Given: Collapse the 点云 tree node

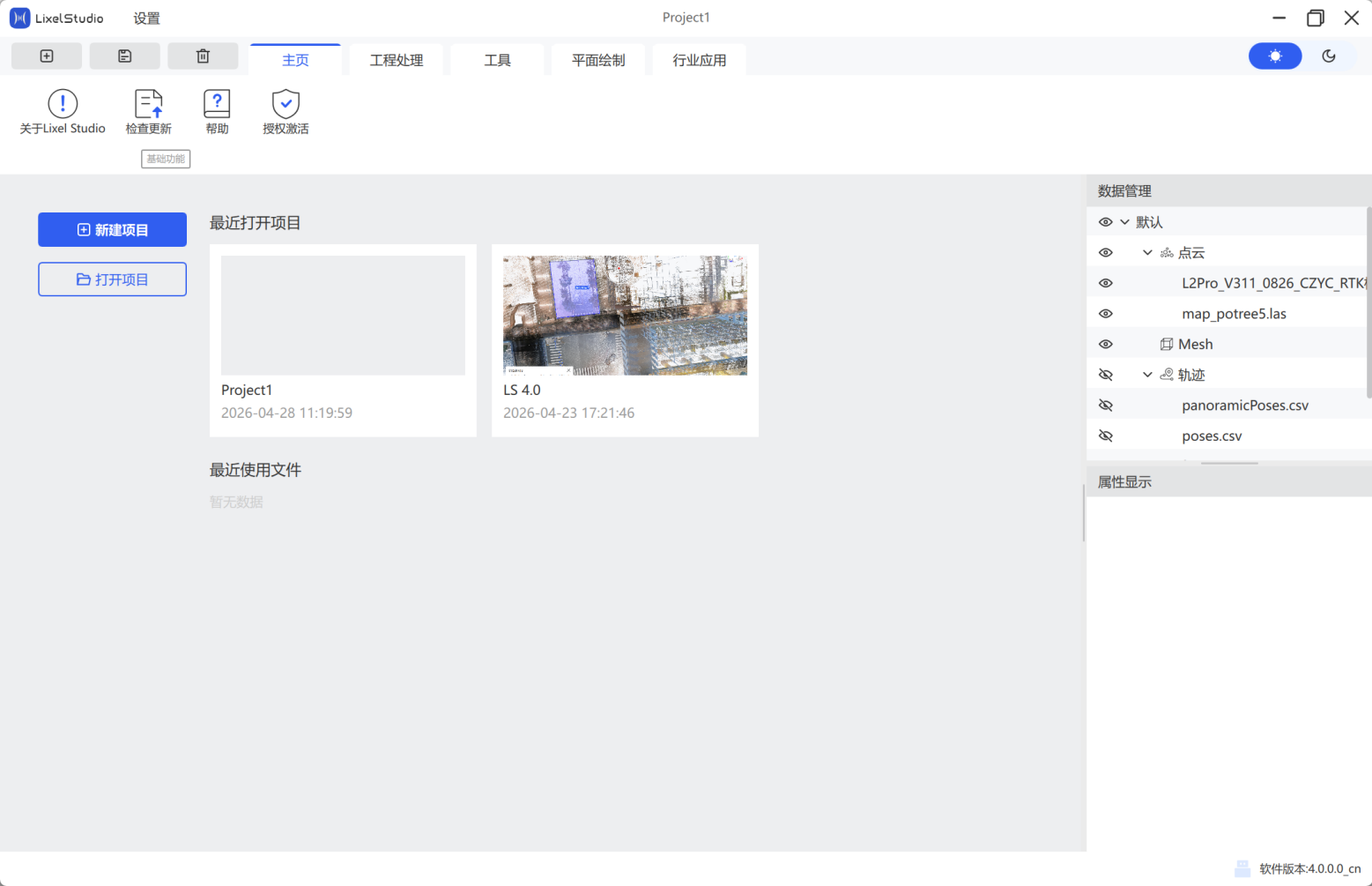Looking at the screenshot, I should (1147, 253).
